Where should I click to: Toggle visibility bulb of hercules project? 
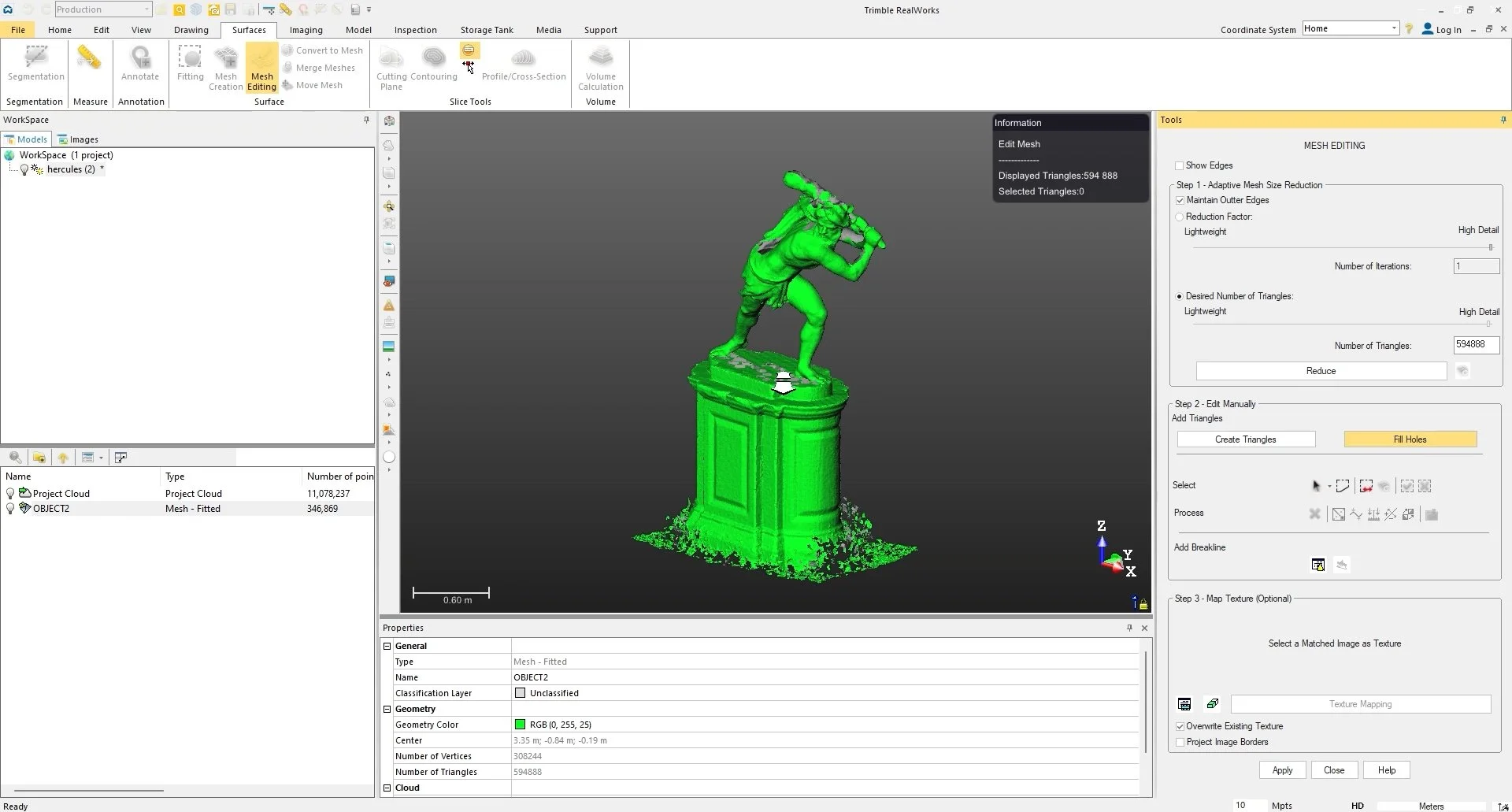coord(24,169)
